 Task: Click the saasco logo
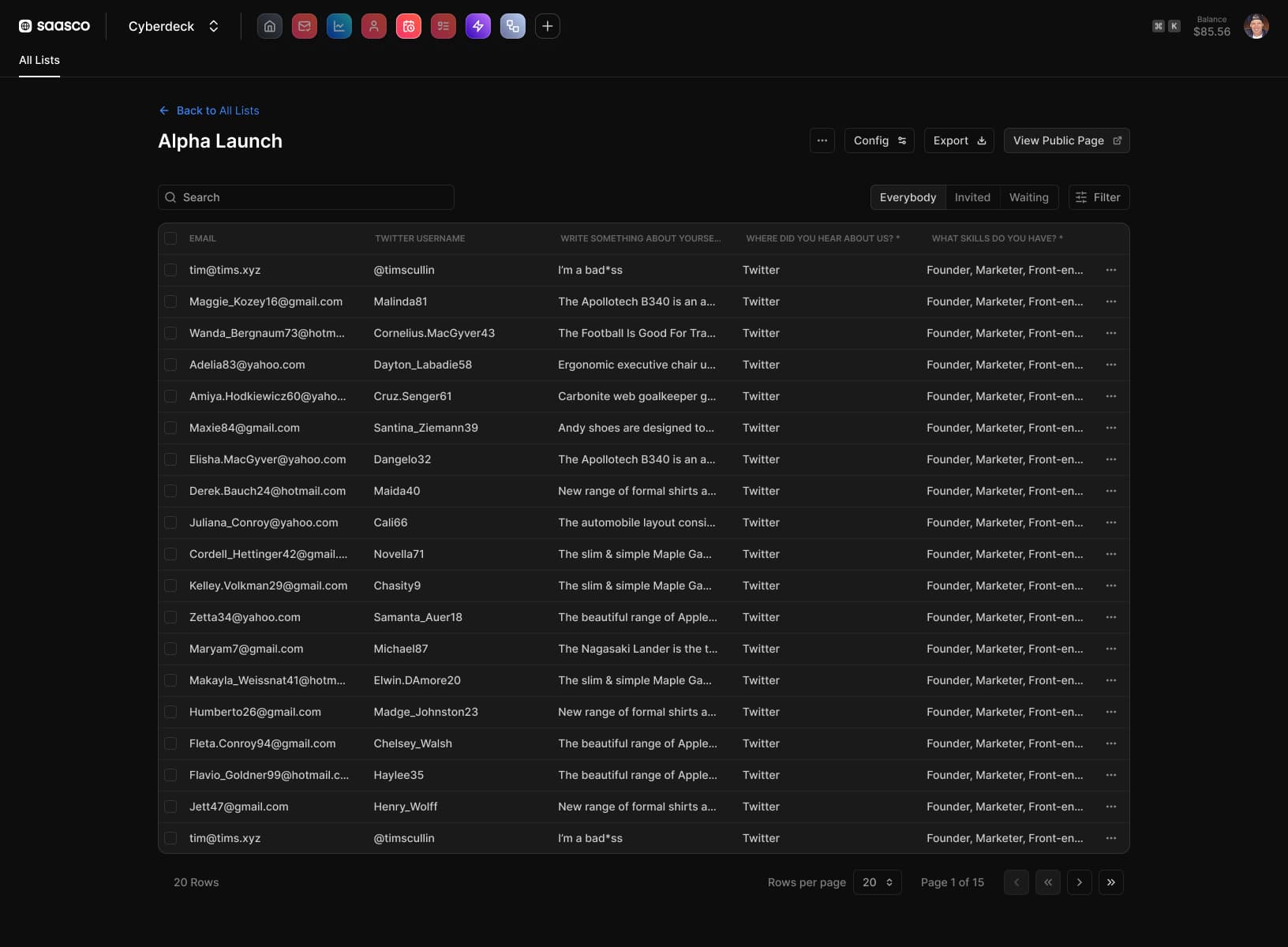pos(54,26)
